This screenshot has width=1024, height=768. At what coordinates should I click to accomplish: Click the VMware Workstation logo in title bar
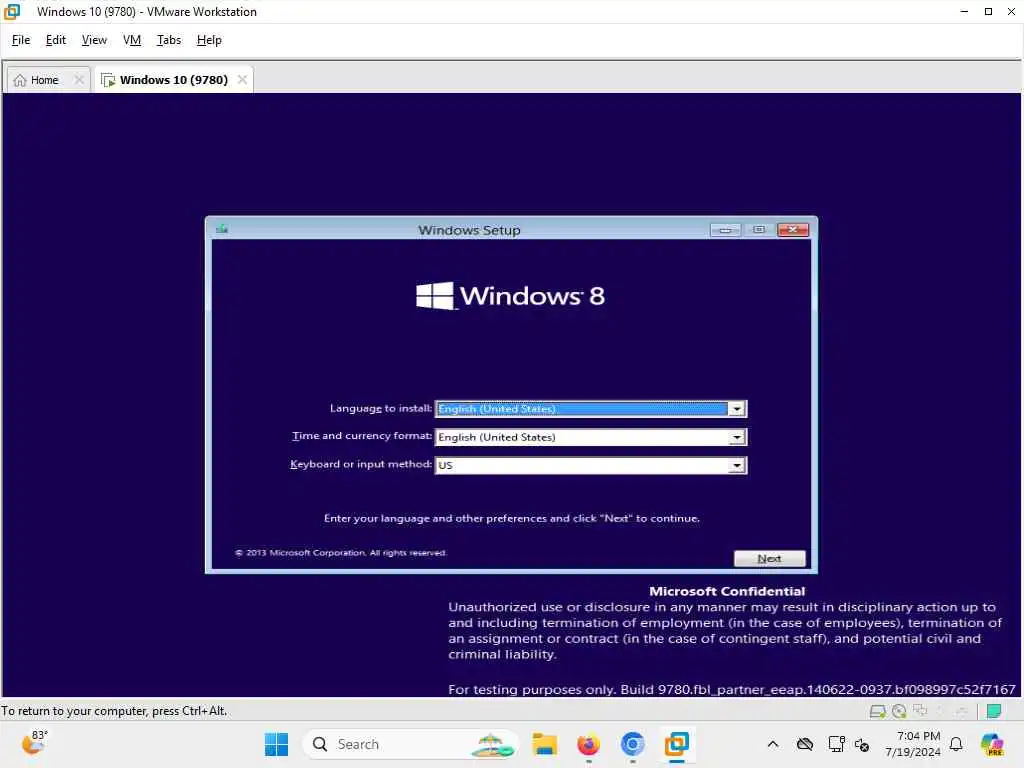[12, 11]
